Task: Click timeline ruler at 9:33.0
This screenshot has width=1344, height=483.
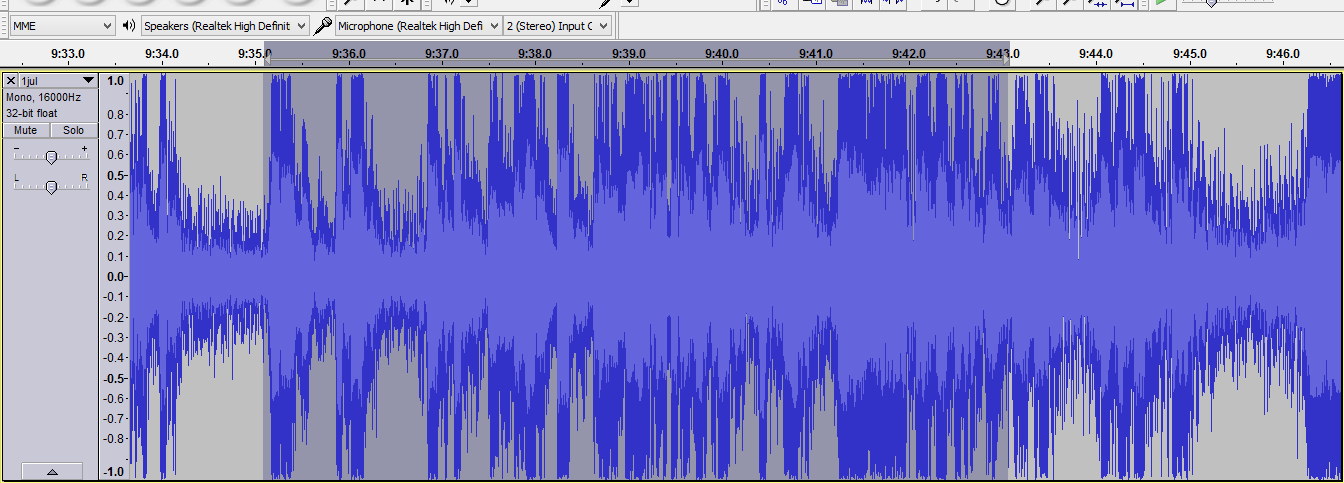Action: (x=68, y=53)
